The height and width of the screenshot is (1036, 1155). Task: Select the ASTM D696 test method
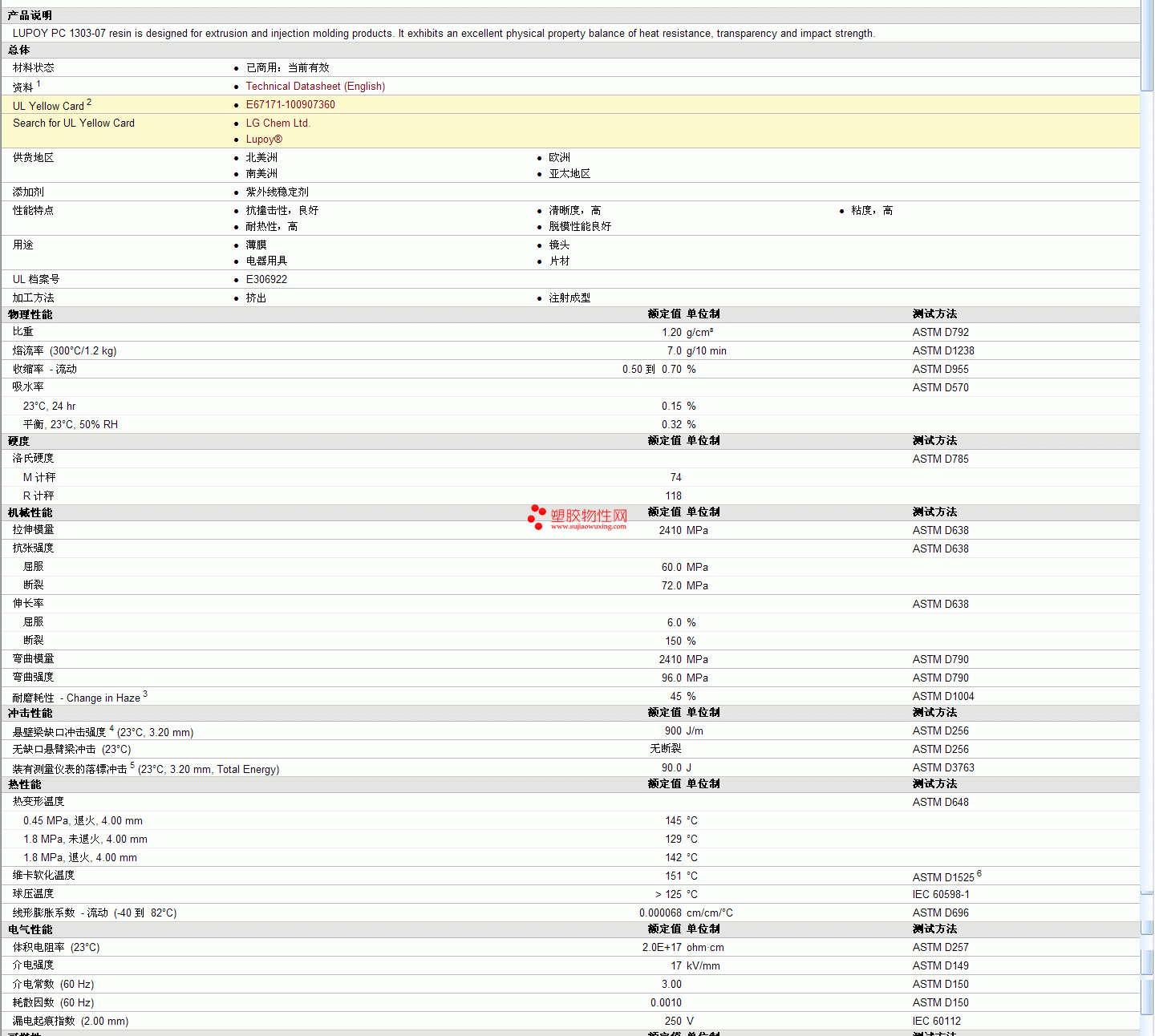coord(940,913)
